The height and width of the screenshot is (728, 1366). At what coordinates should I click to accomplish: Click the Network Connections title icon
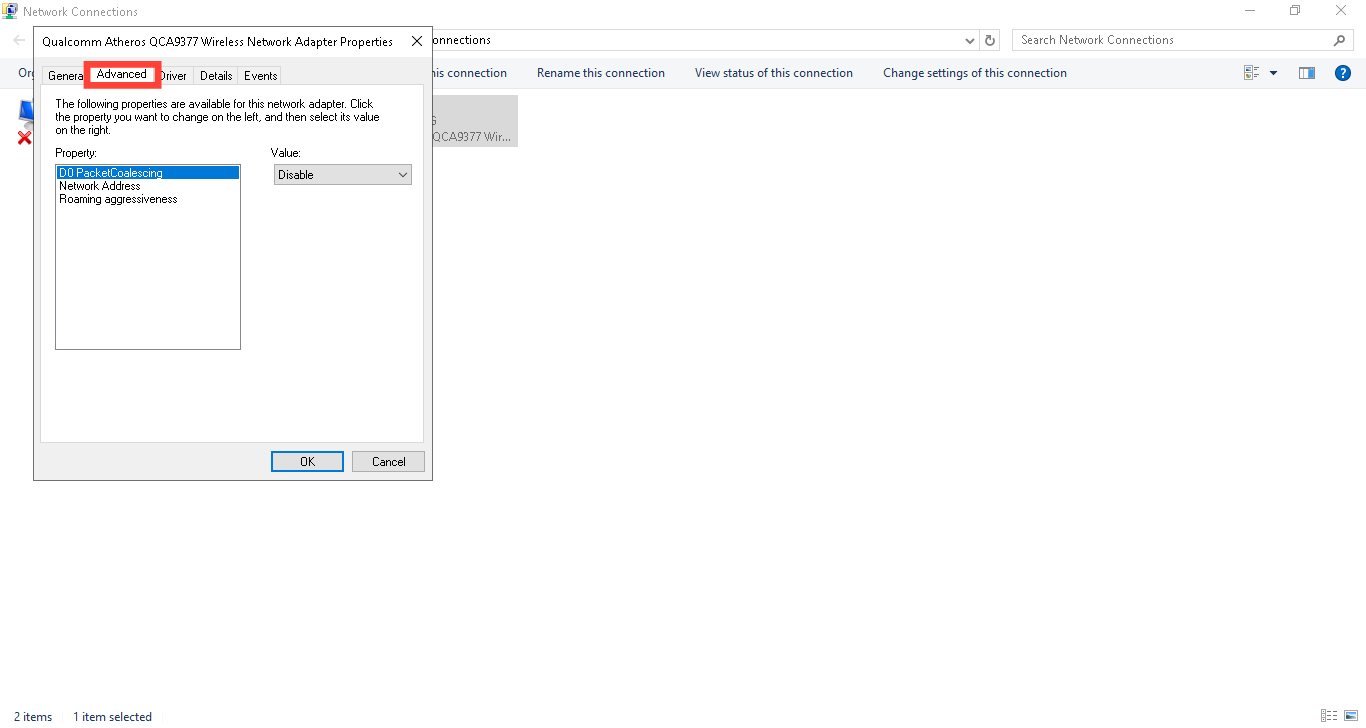coord(10,11)
